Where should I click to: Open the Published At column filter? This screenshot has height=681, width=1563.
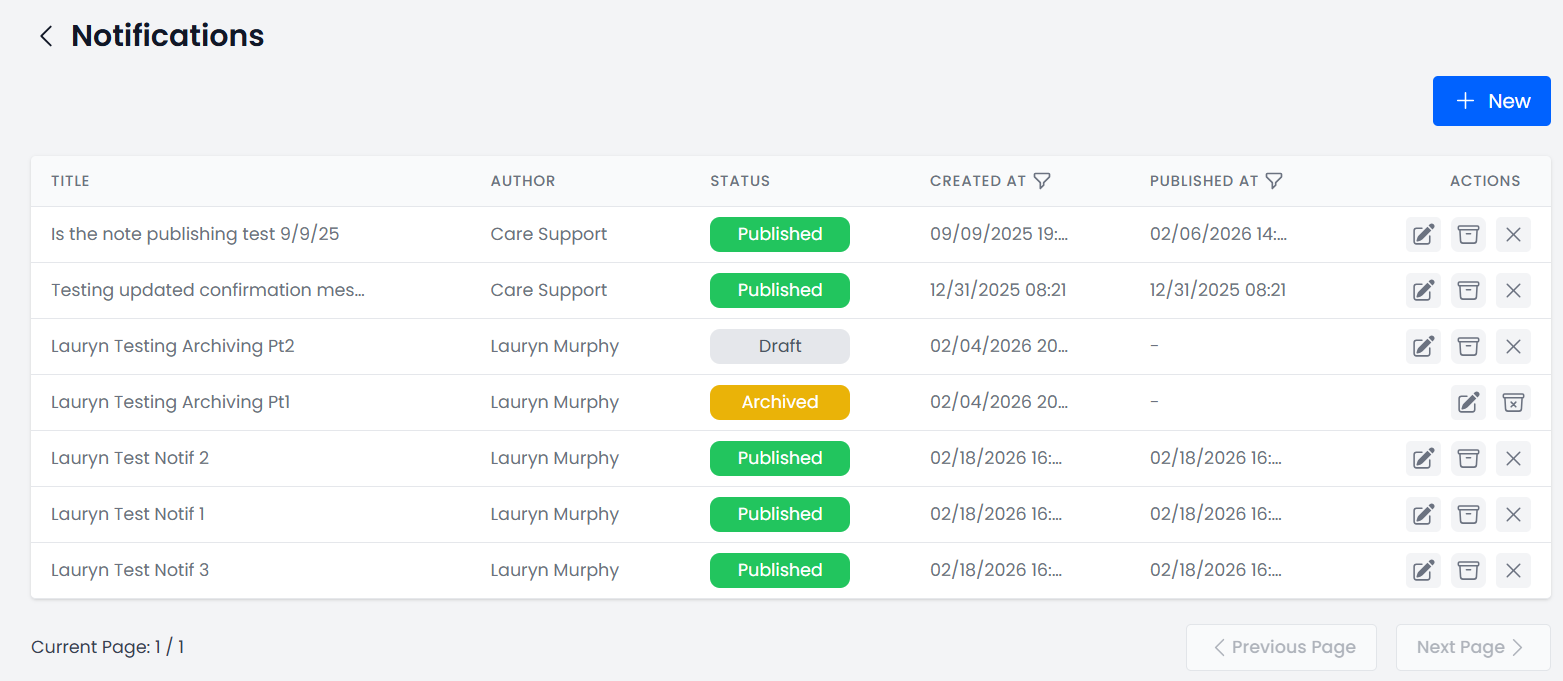click(x=1274, y=181)
